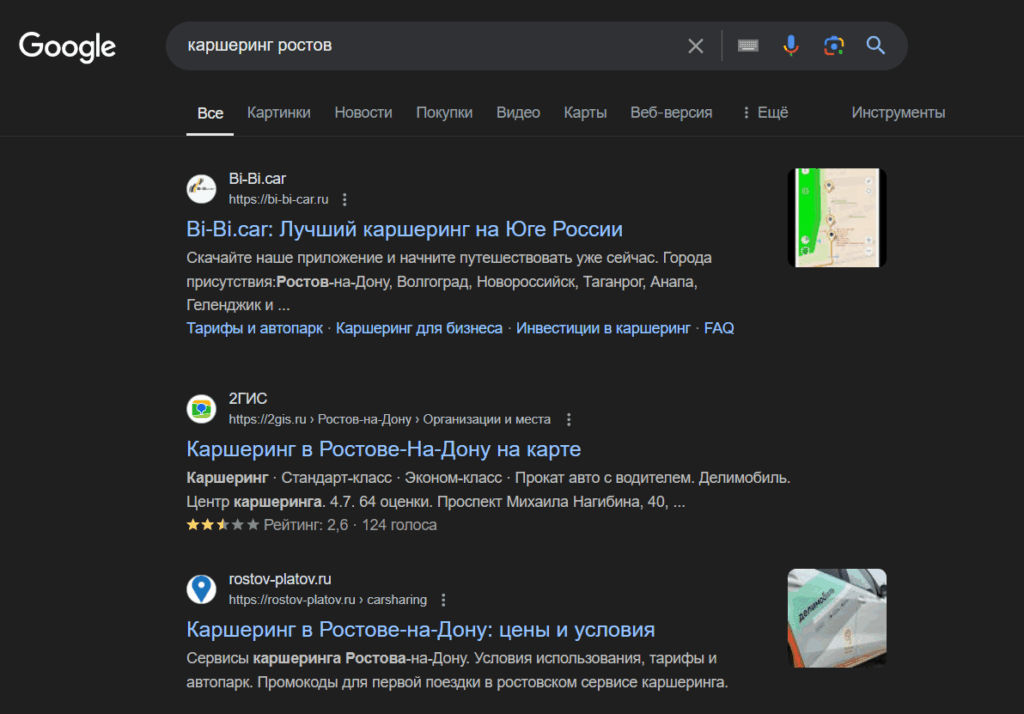Click the Google logo

tap(66, 46)
